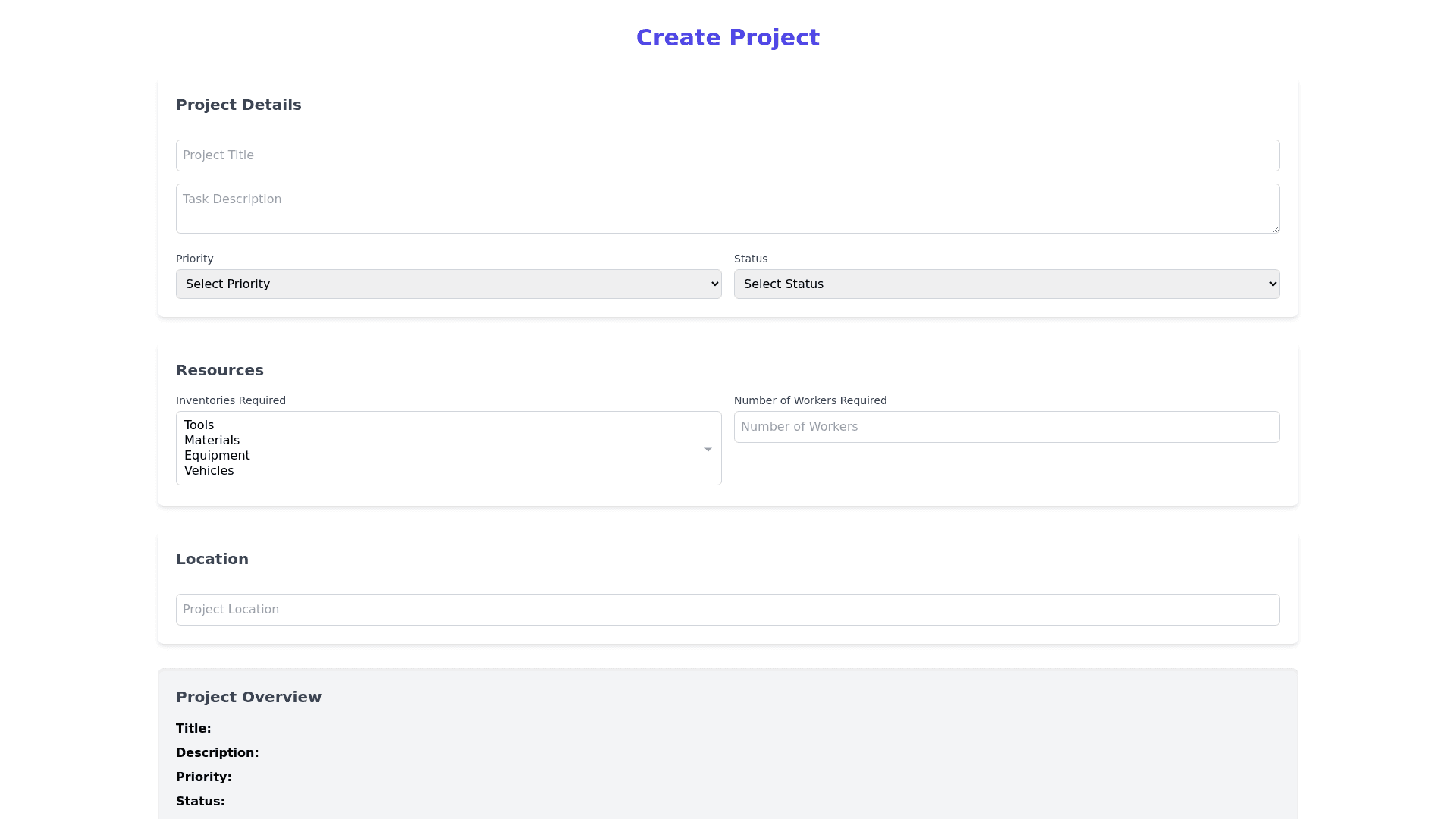Click the Status dropdown chevron arrow
Image resolution: width=1456 pixels, height=819 pixels.
(1272, 284)
